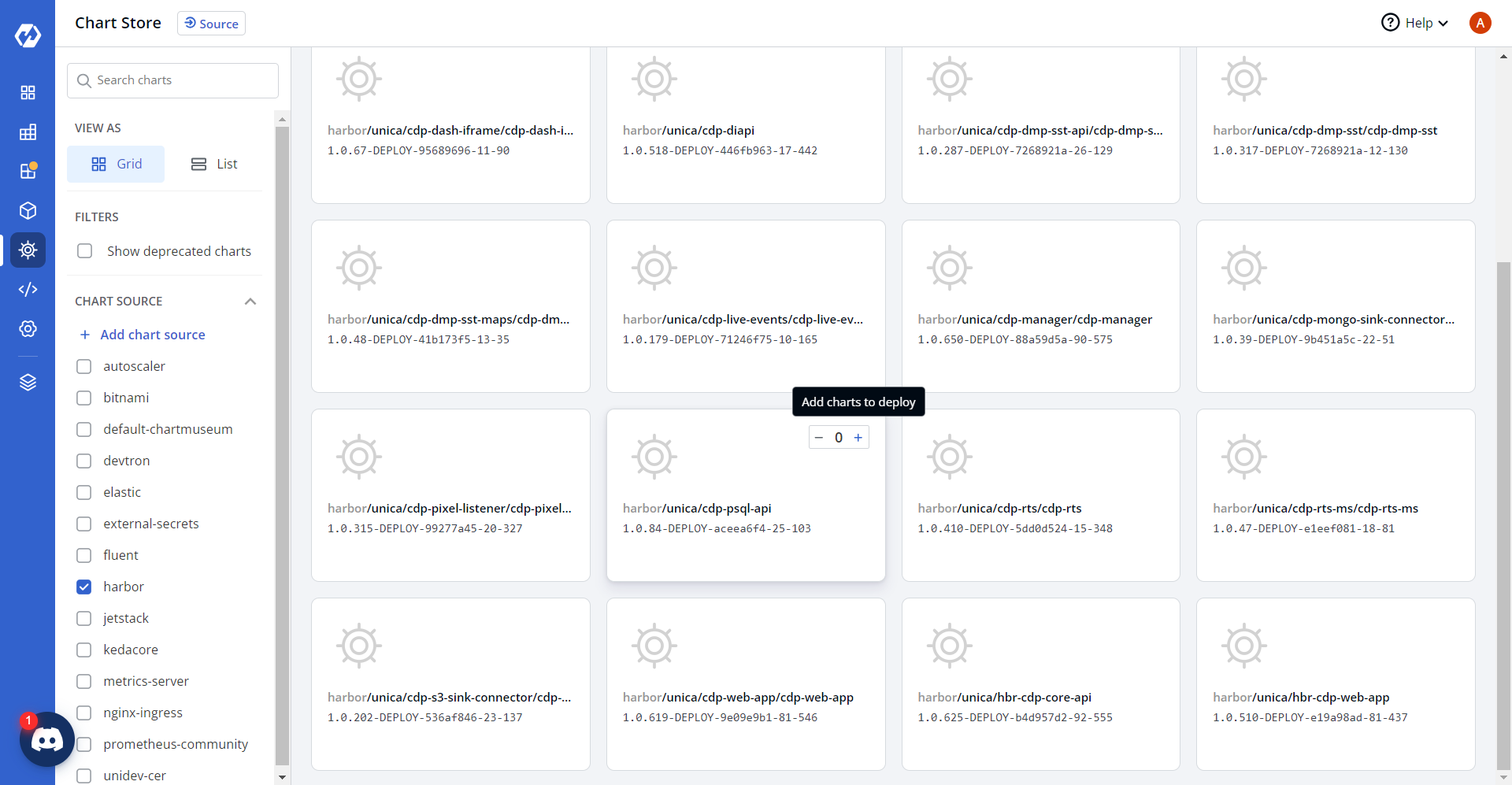Click the helm icon of the cdp-manager chart
Viewport: 1512px width, 785px height.
pos(950,268)
